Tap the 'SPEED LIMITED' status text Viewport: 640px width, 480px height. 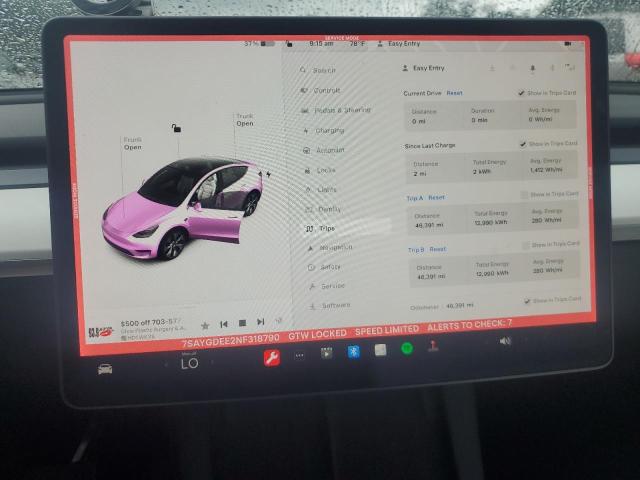pos(387,330)
